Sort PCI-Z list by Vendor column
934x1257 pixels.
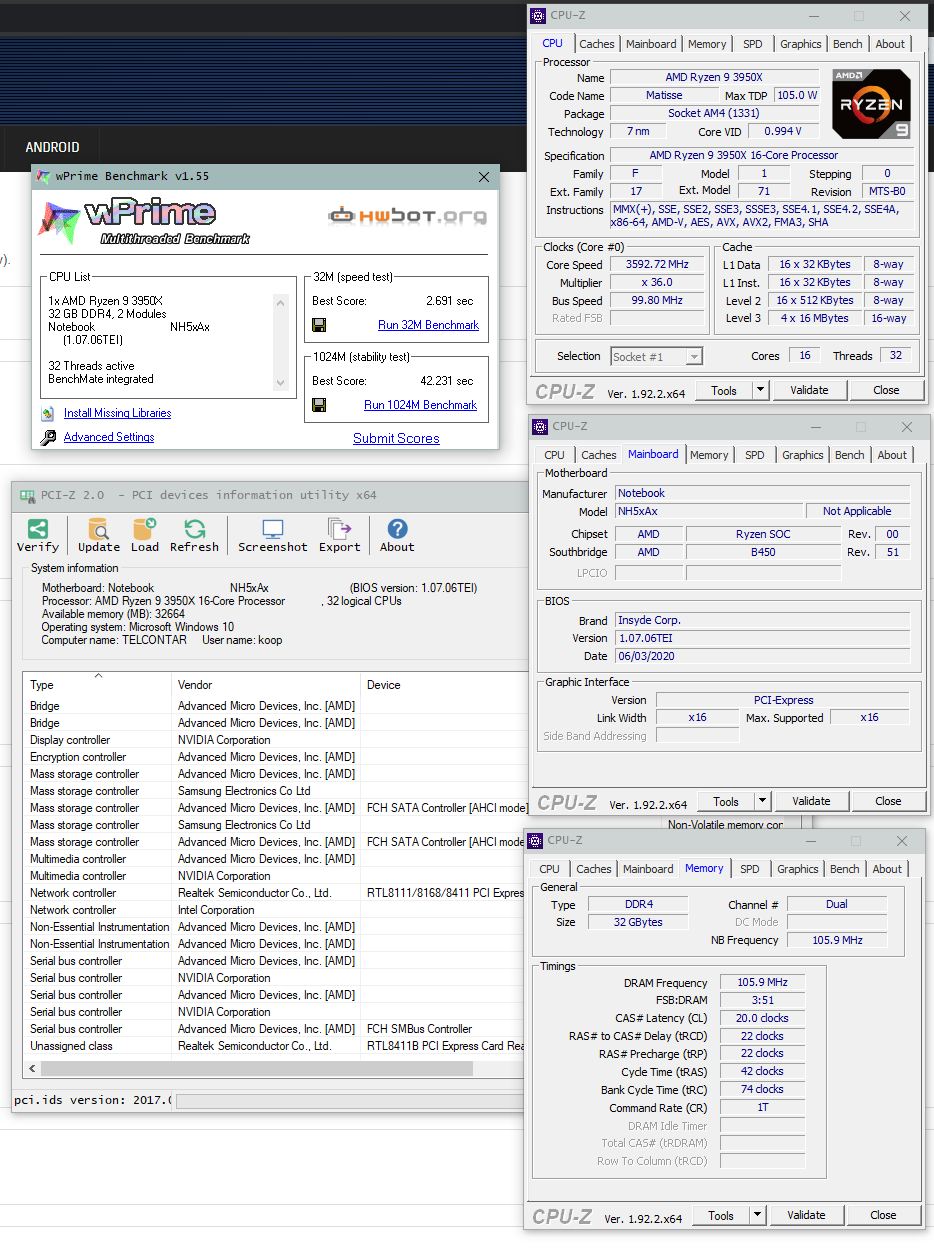(x=266, y=685)
